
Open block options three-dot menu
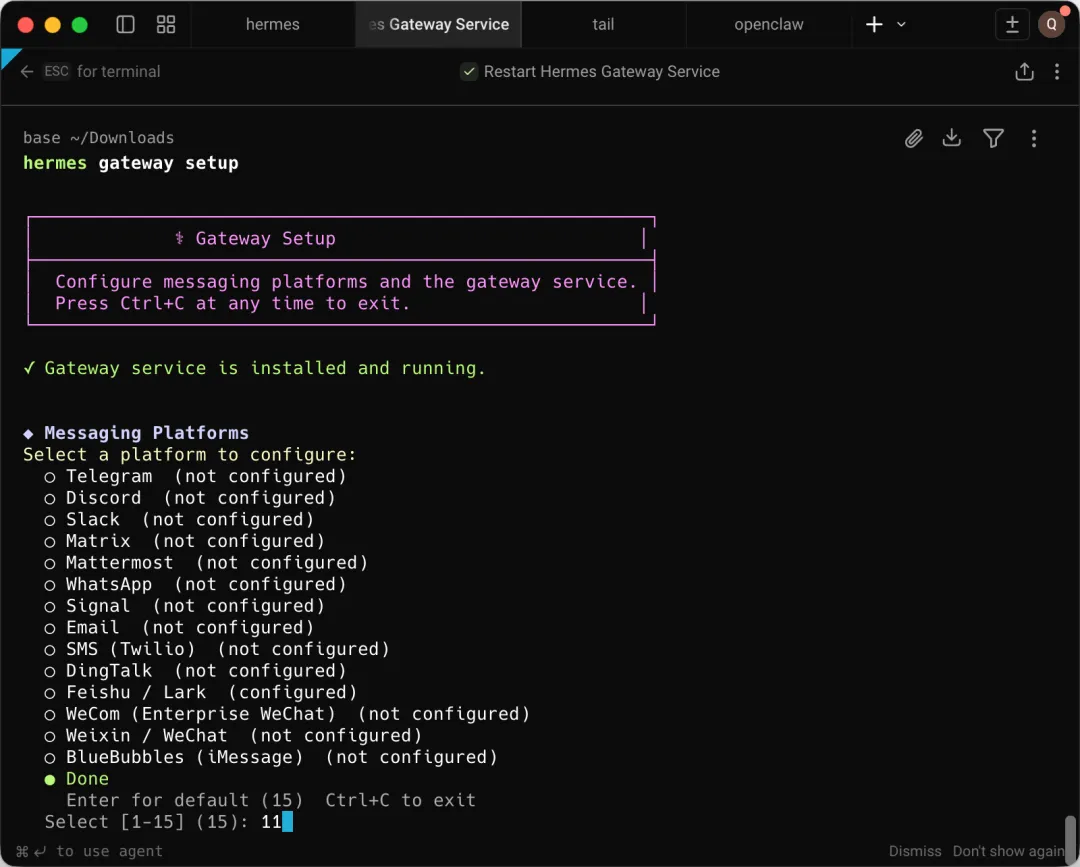1033,138
